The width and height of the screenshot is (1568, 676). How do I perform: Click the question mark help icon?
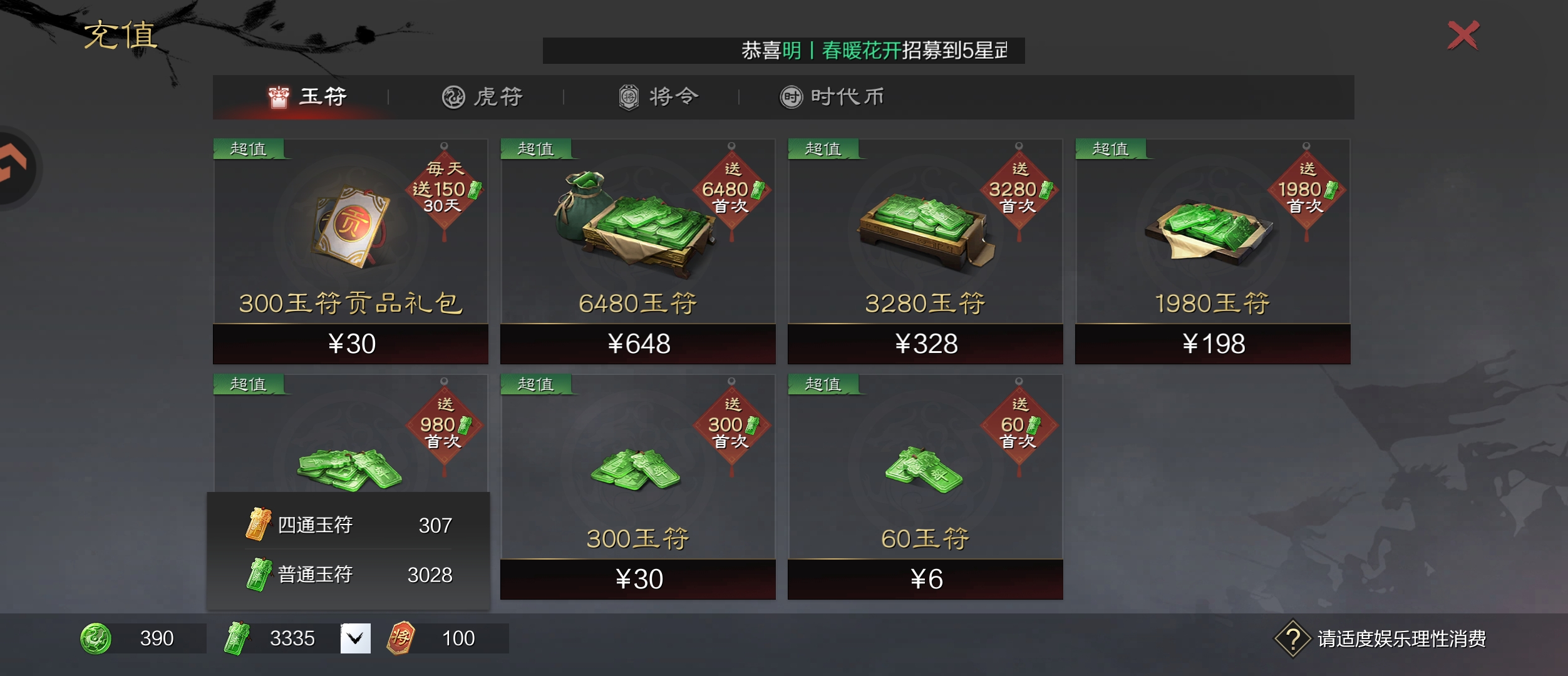coord(1292,638)
